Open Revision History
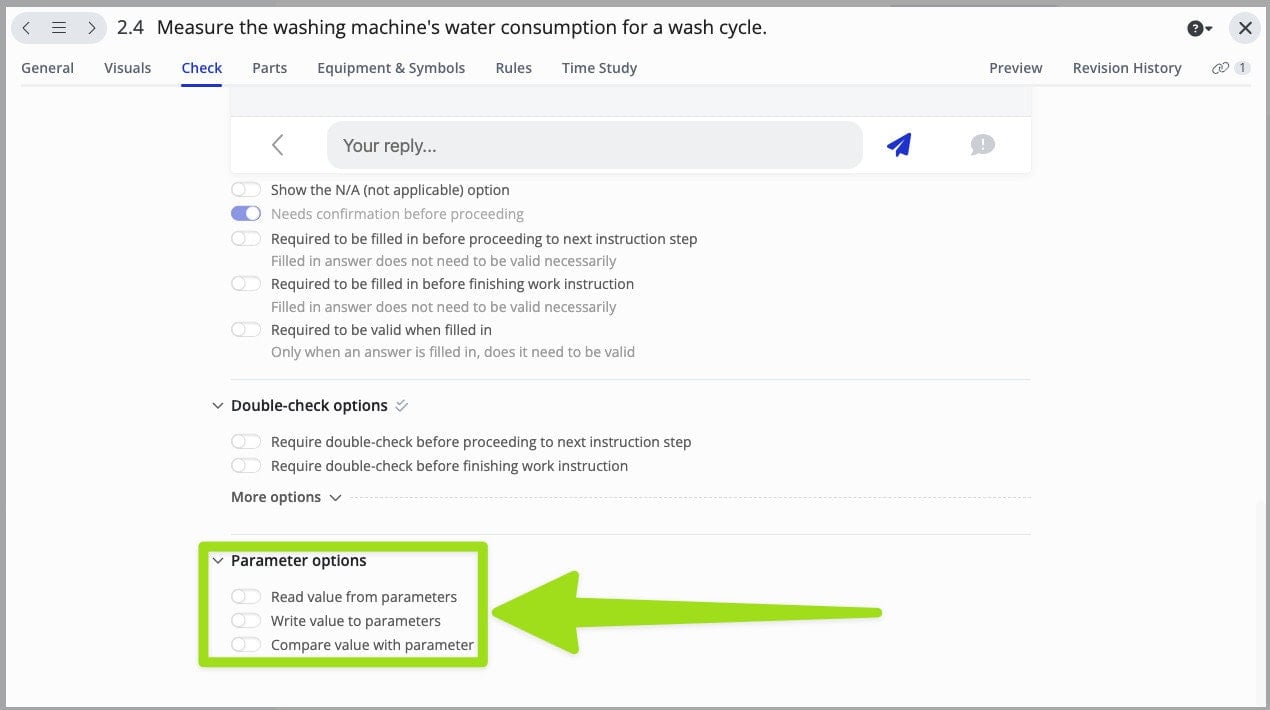This screenshot has height=710, width=1270. click(1126, 68)
